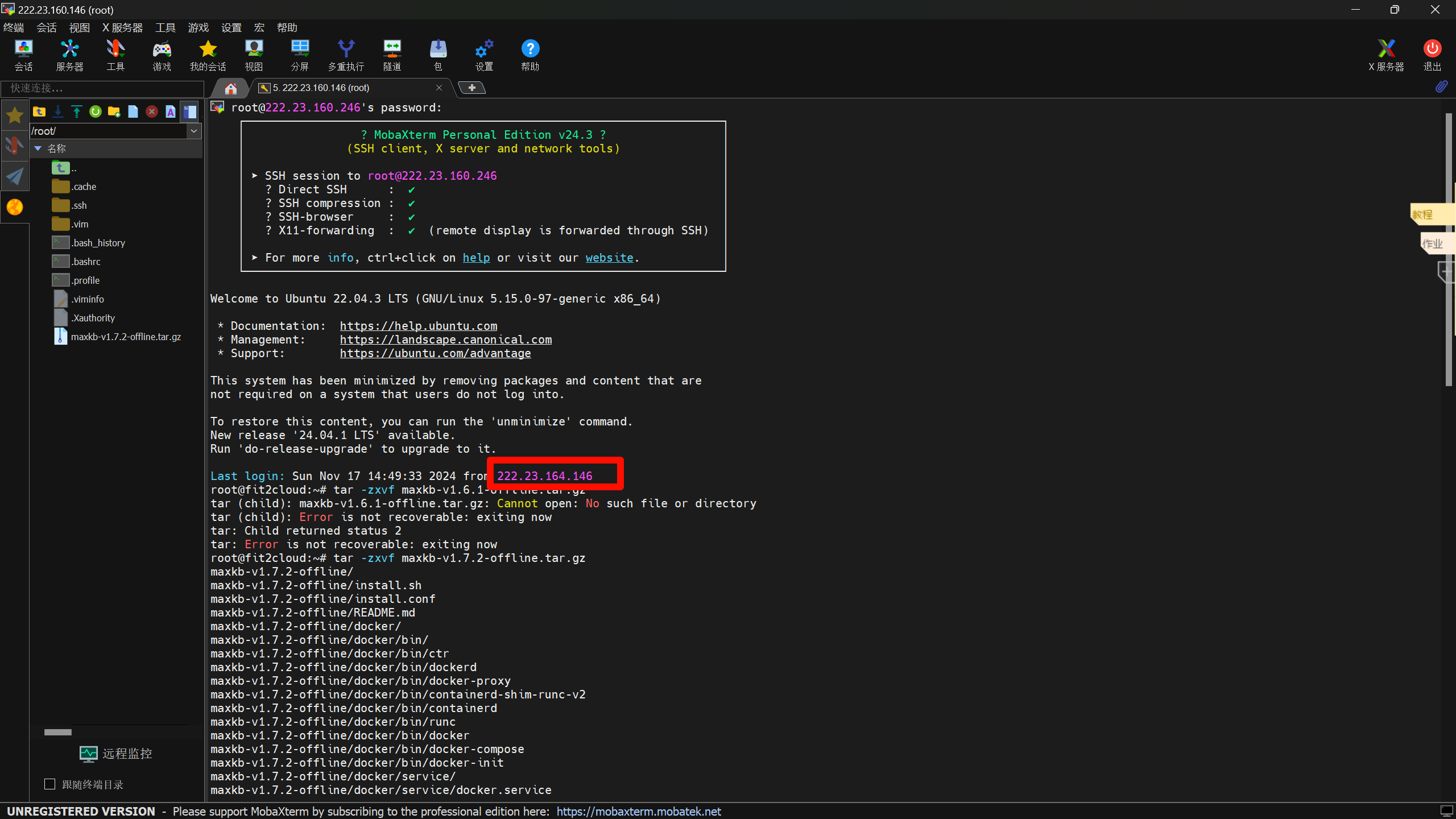Enable the 跟随终端目录 checkbox
The height and width of the screenshot is (819, 1456).
pos(50,784)
